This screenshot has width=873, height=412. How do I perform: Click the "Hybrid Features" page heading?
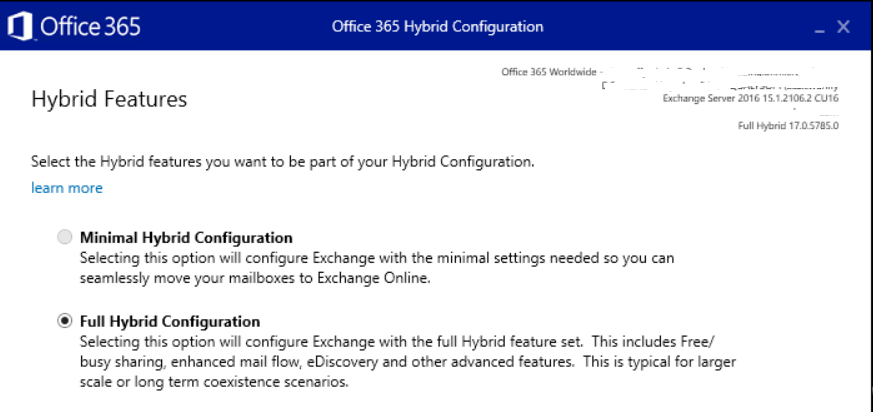point(109,99)
